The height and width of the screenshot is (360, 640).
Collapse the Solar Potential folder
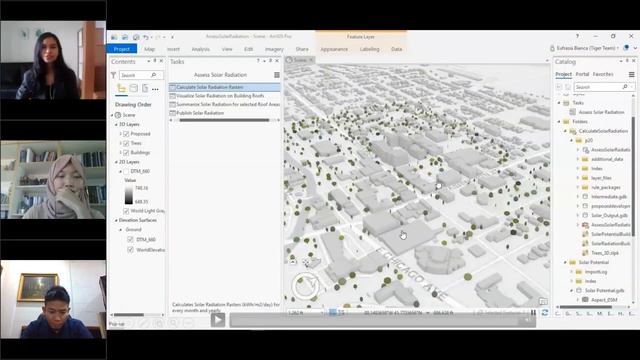click(x=565, y=262)
